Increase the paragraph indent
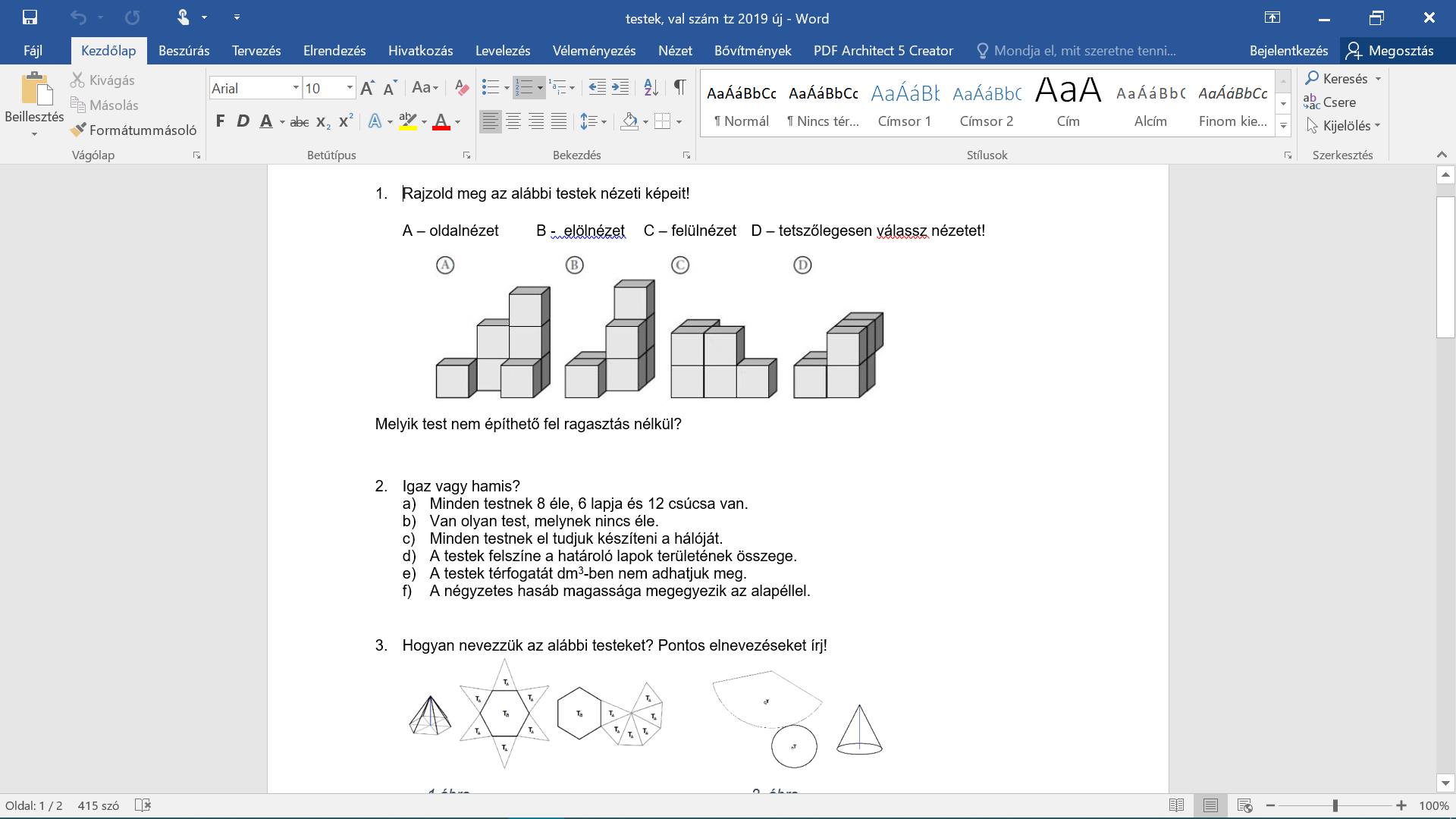This screenshot has height=819, width=1456. 620,87
